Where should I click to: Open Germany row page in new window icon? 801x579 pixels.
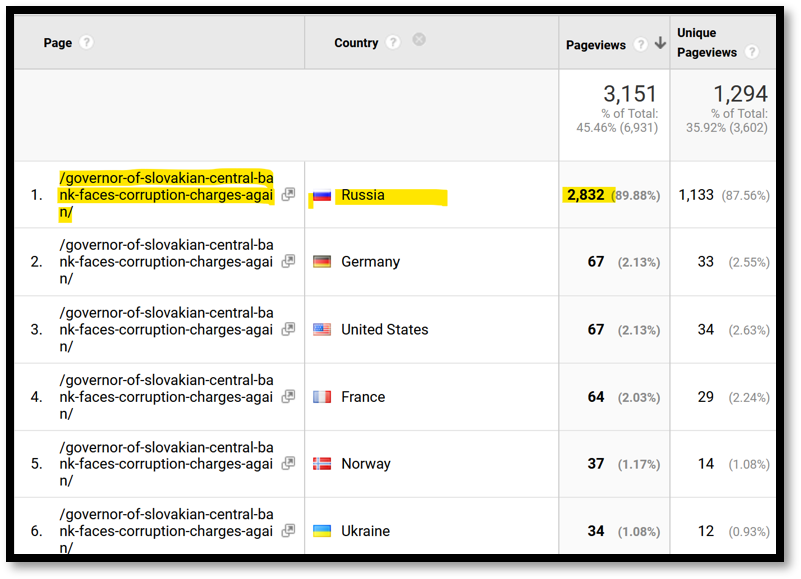point(289,261)
